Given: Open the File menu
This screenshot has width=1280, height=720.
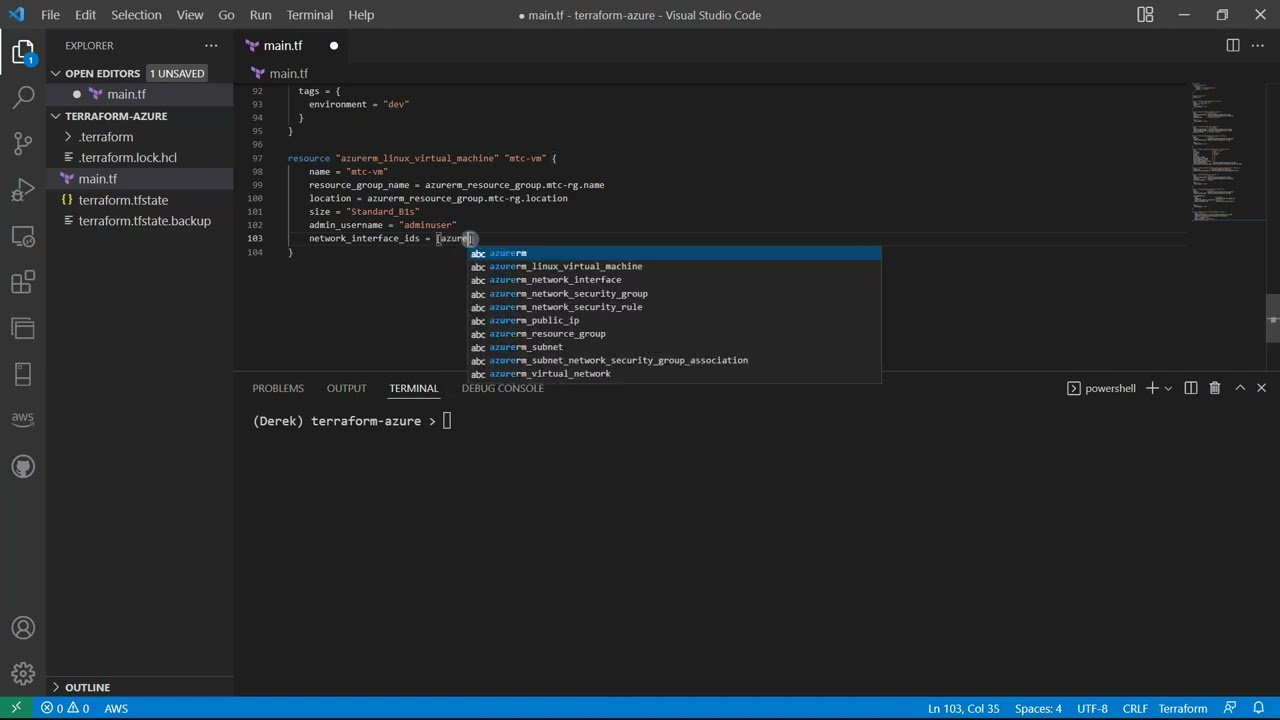Looking at the screenshot, I should tap(50, 14).
